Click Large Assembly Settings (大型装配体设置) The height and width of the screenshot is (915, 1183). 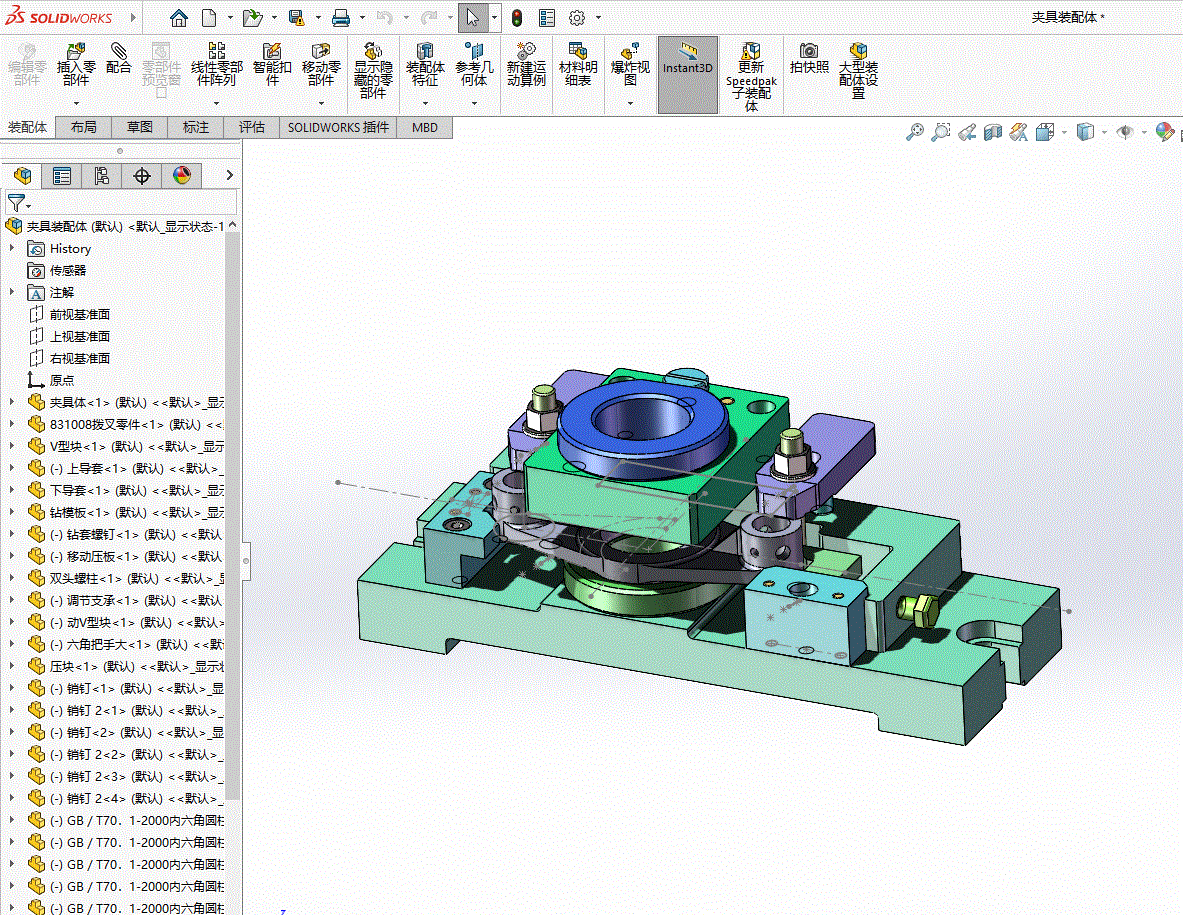858,71
